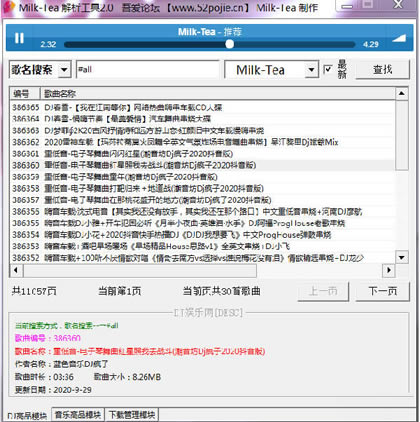Viewport: 420px width, 422px height.
Task: Click the horizontal scrollbar left arrow
Action: [16, 270]
